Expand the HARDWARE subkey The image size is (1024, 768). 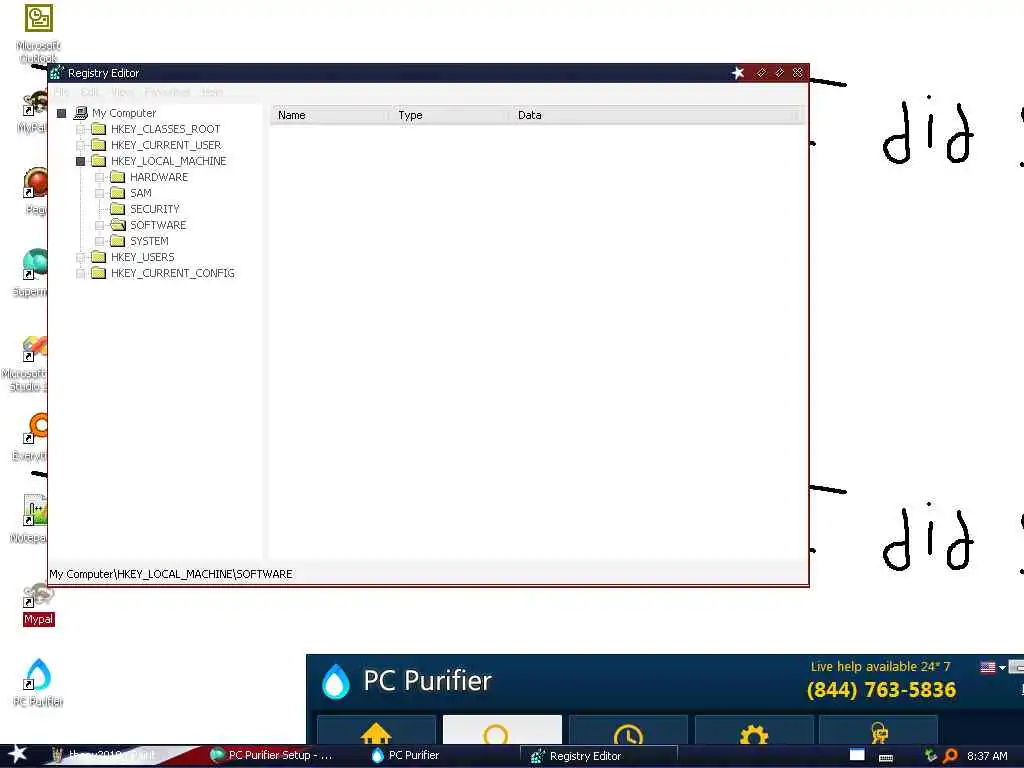[x=99, y=177]
